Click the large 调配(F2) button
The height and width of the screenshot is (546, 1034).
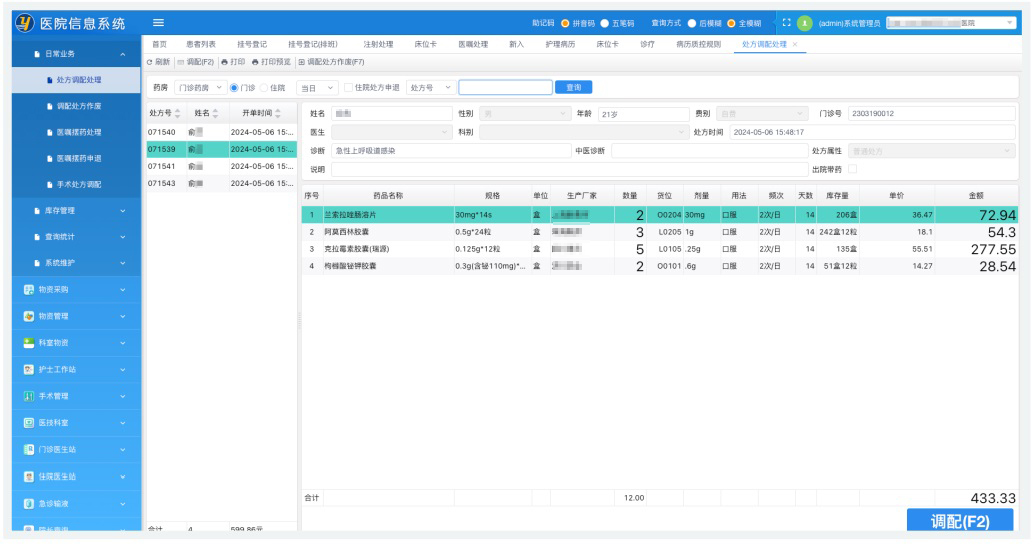pos(959,521)
